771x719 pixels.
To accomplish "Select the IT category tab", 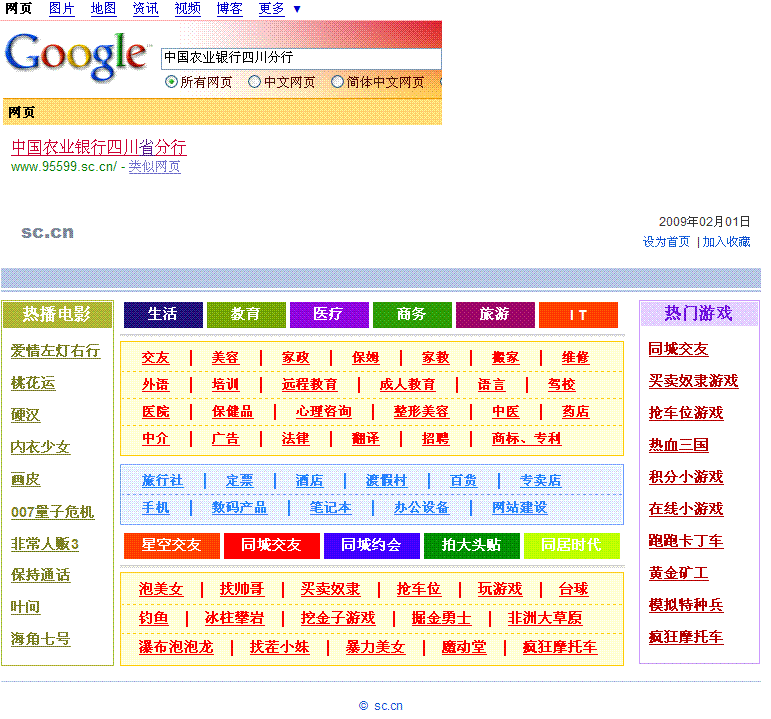I will point(578,315).
